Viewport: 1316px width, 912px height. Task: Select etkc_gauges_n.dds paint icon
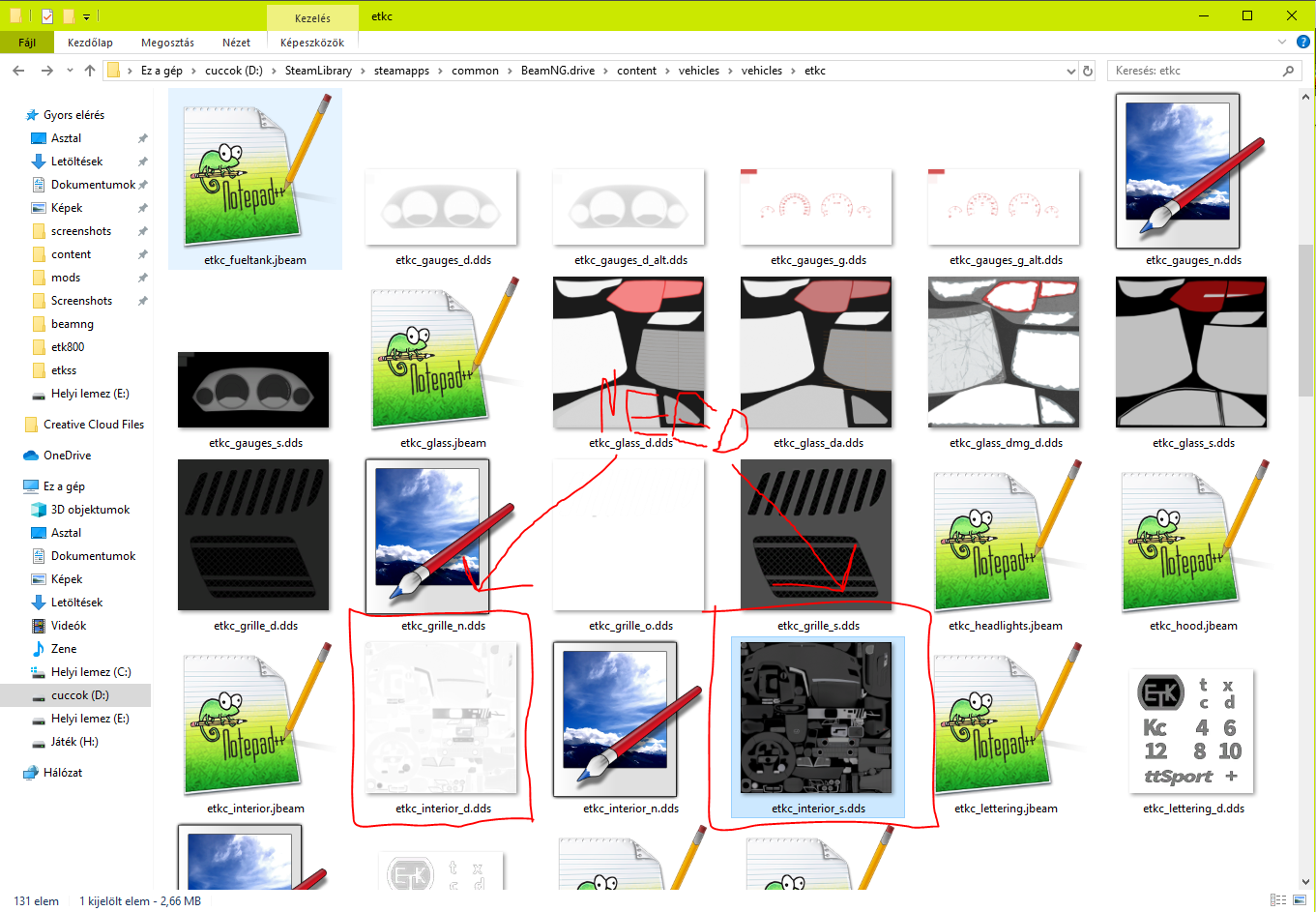tap(1191, 172)
